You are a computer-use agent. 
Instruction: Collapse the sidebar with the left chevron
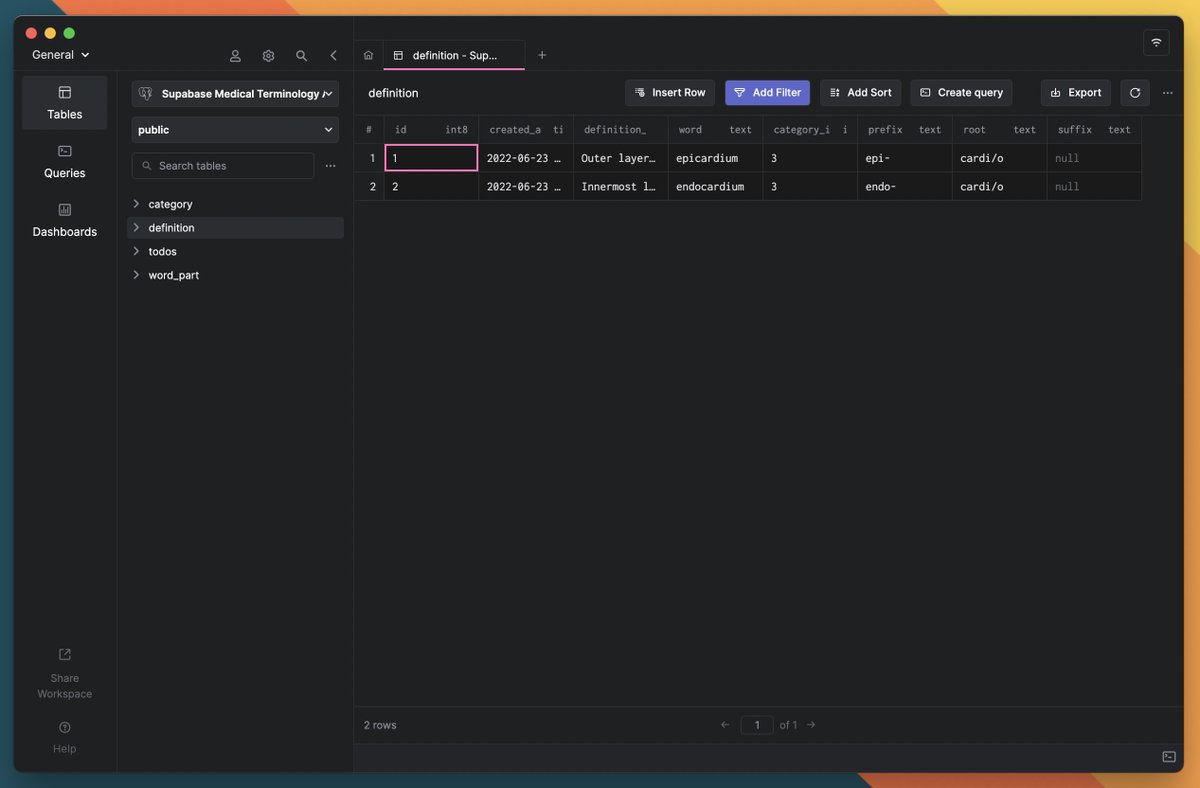click(x=334, y=56)
